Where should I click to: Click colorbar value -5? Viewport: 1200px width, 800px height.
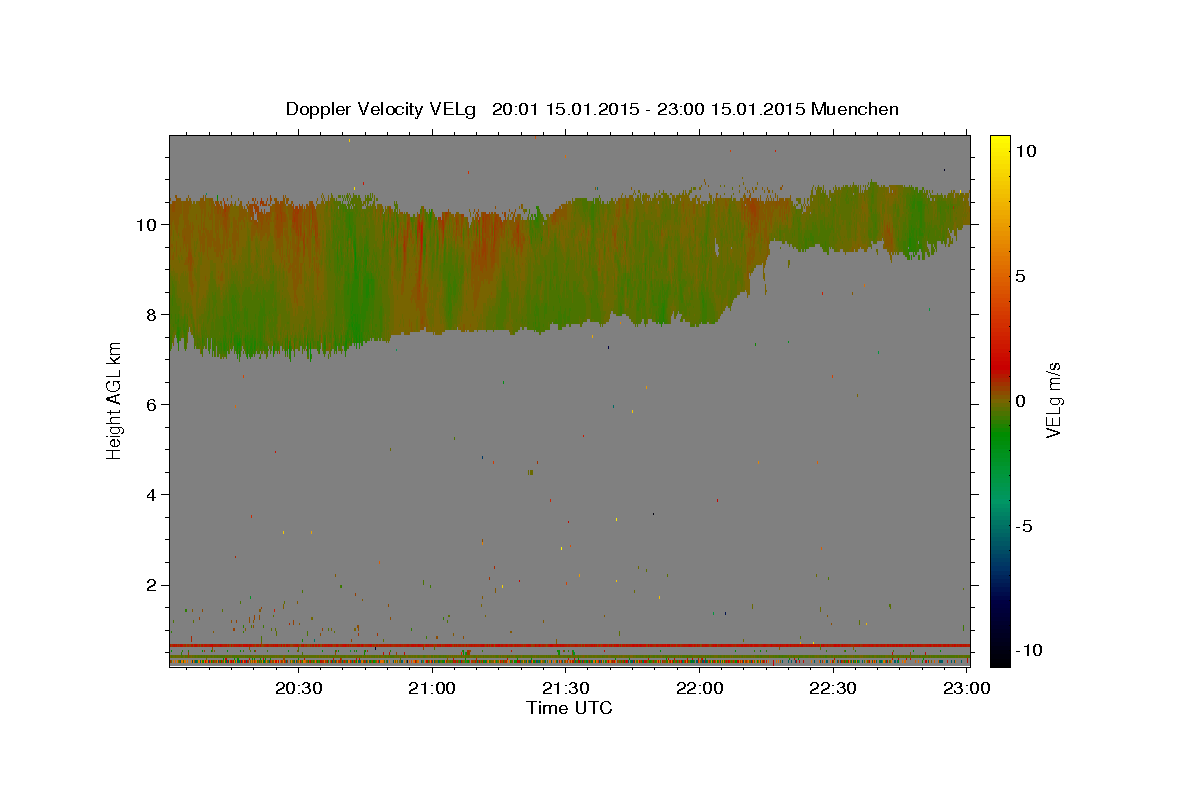coord(1023,526)
